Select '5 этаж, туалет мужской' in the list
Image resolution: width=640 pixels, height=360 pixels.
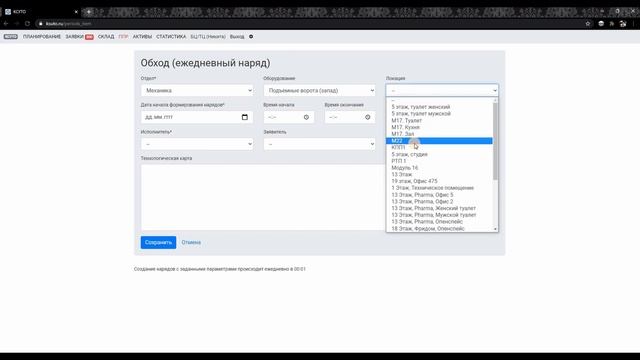439,113
